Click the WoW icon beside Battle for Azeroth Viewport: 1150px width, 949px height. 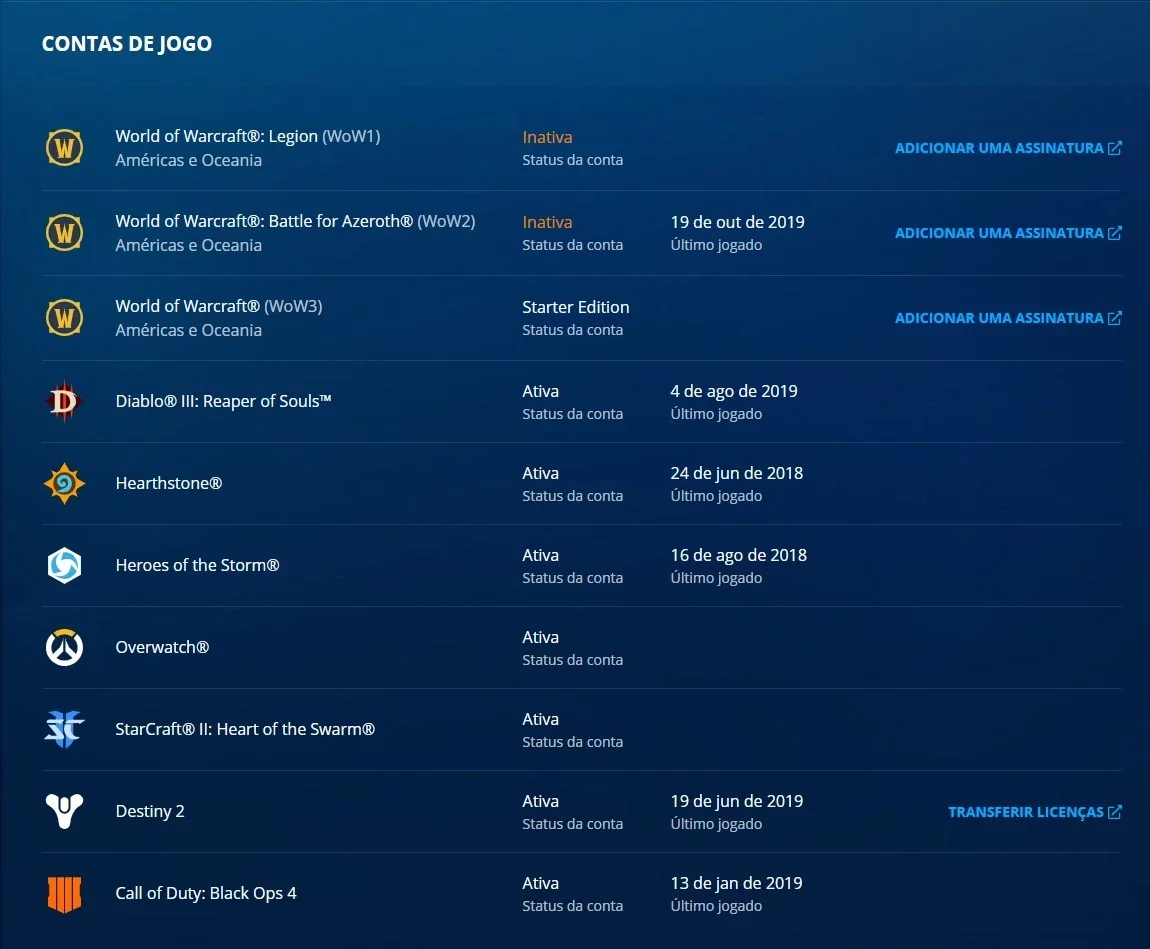coord(65,232)
